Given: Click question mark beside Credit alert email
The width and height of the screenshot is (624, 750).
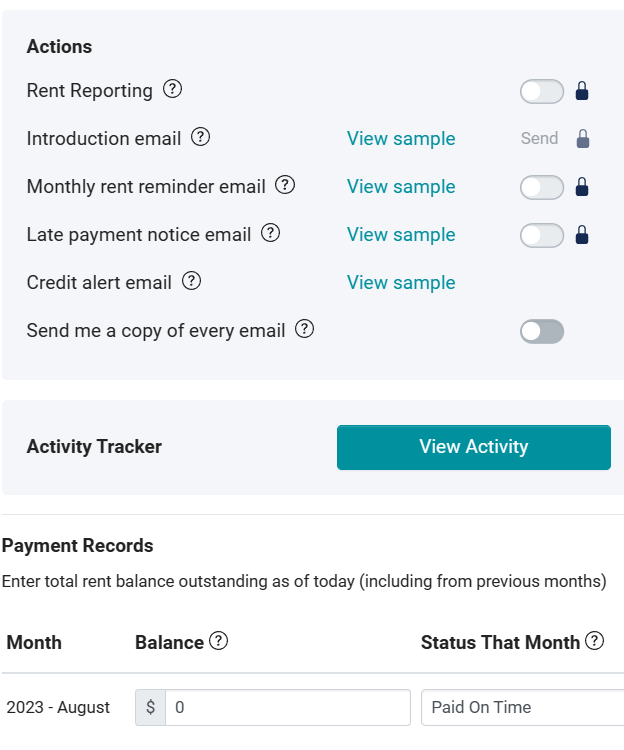Looking at the screenshot, I should pos(191,281).
